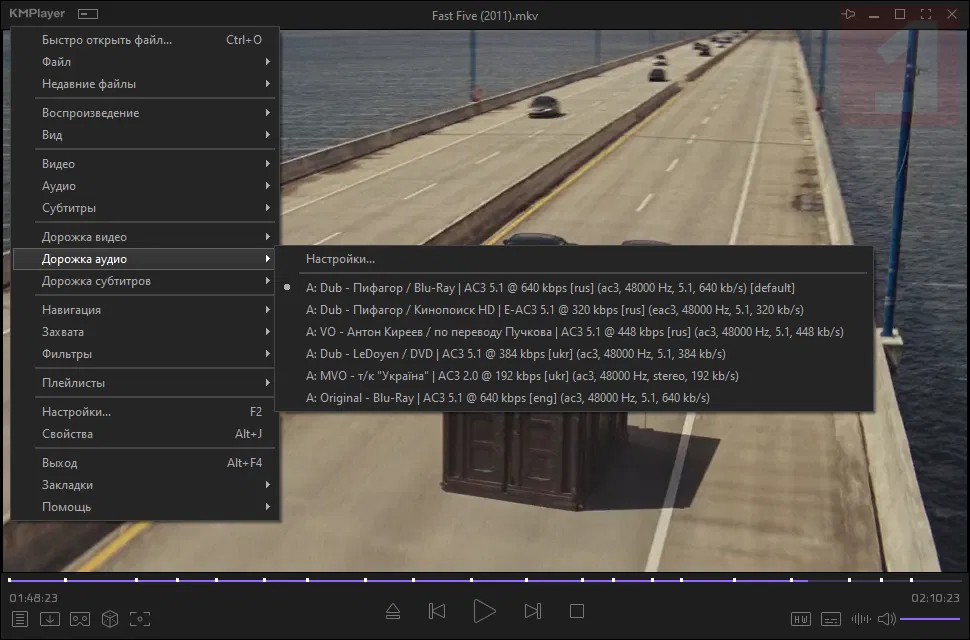Select the VO Anton Kireev audio track
Image resolution: width=970 pixels, height=640 pixels.
tap(575, 332)
